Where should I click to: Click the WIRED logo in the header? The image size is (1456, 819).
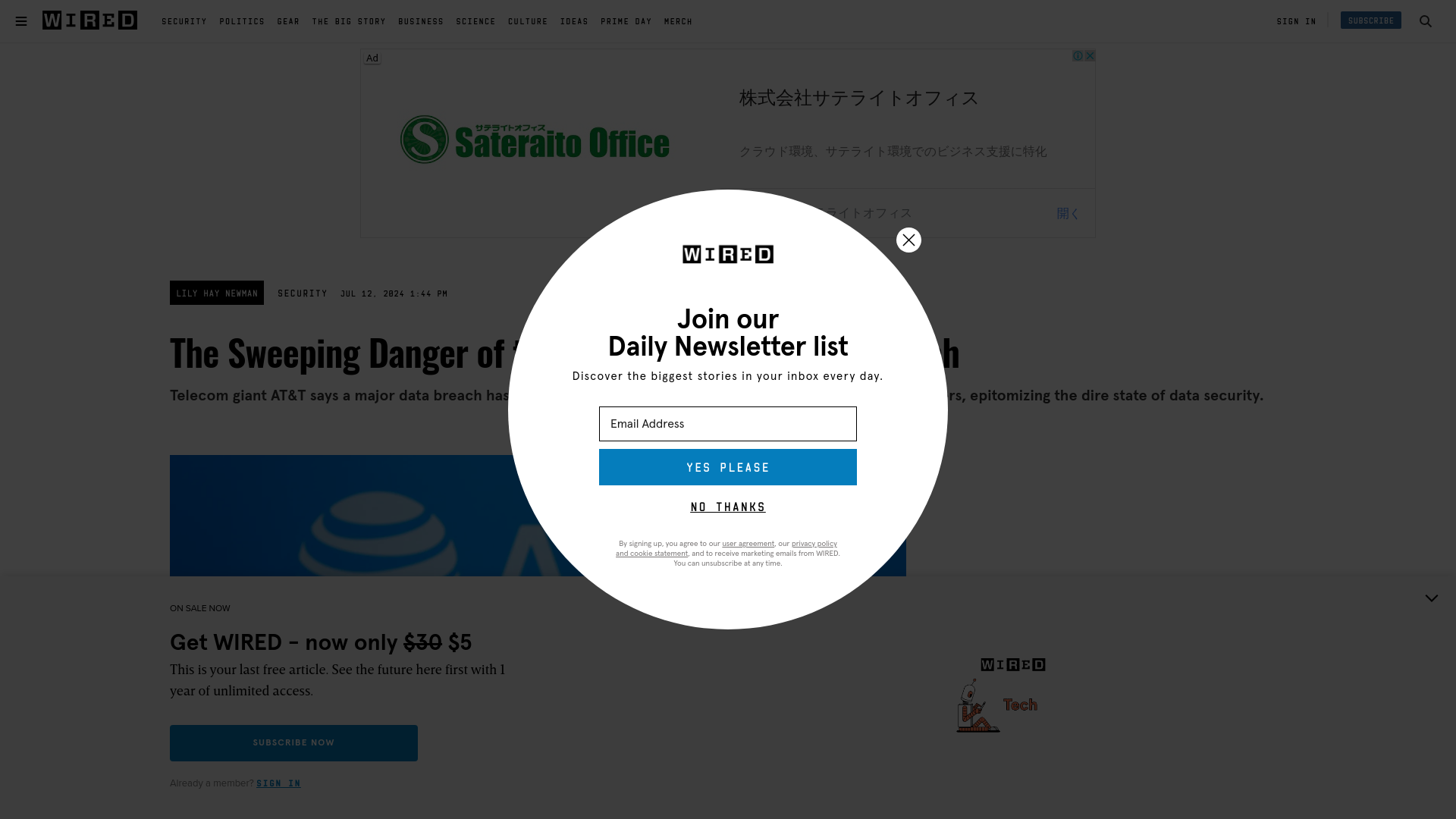coord(89,20)
